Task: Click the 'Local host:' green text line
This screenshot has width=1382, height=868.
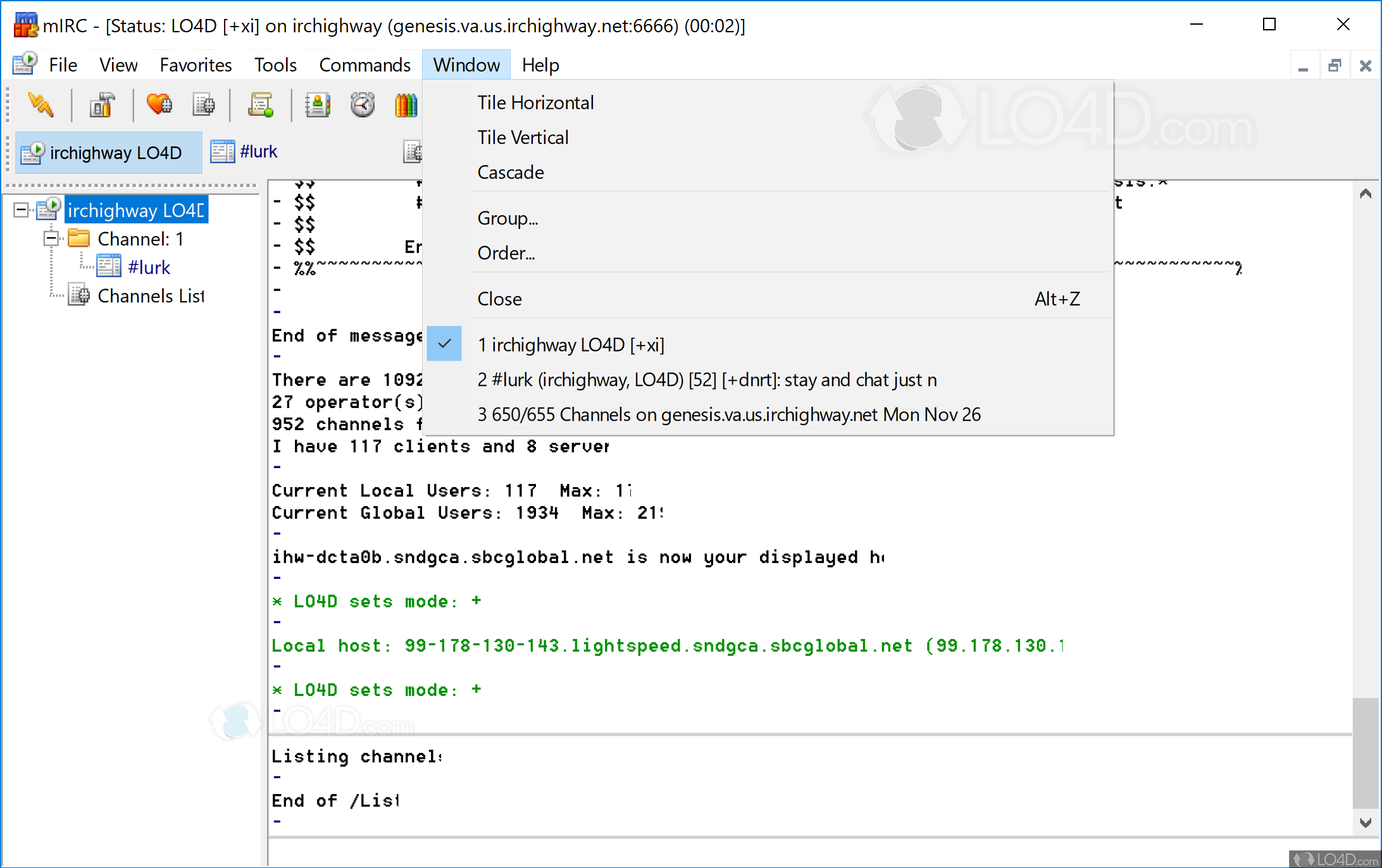Action: (x=668, y=645)
